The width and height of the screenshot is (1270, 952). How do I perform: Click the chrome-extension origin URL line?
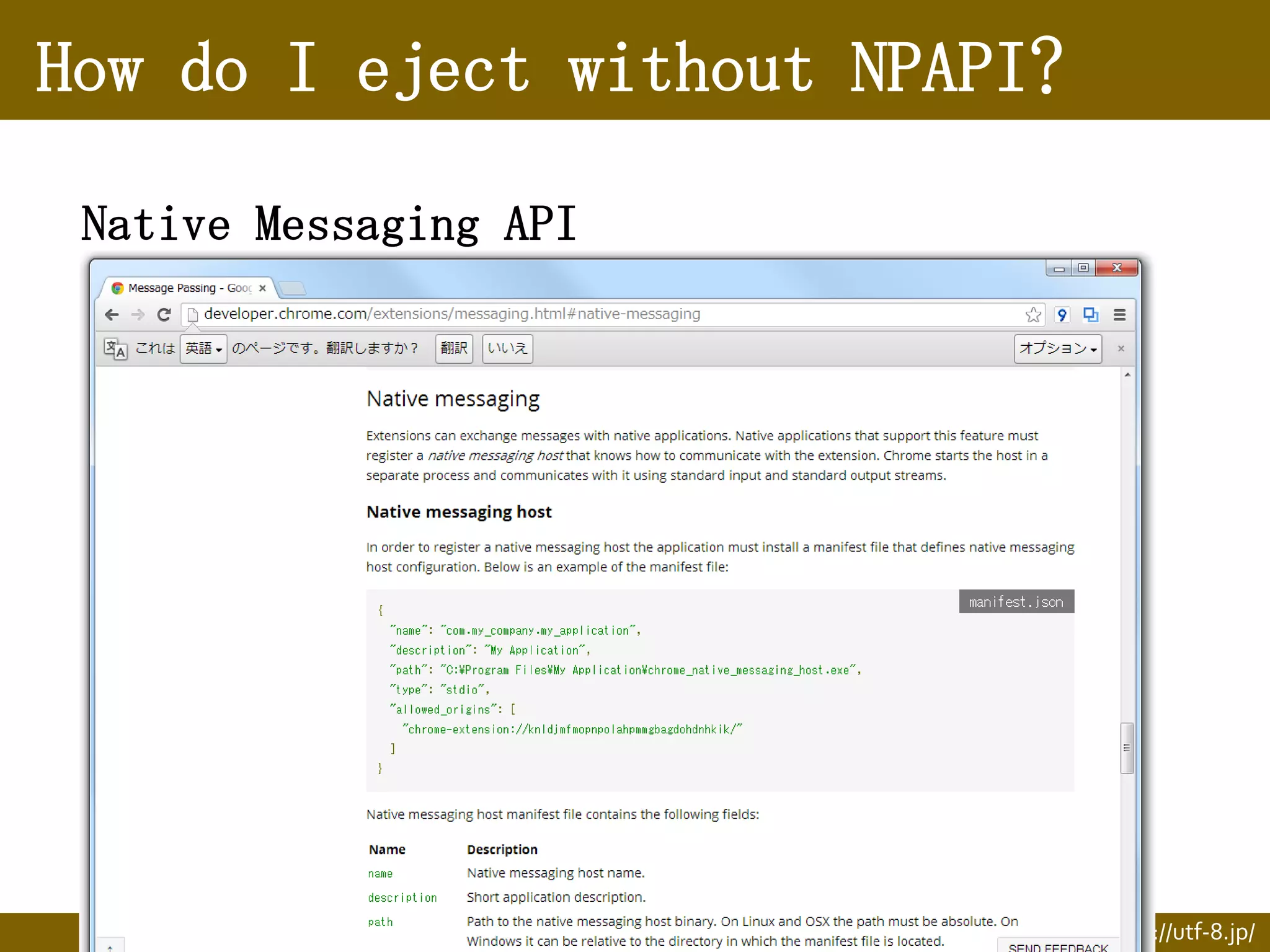[x=572, y=729]
